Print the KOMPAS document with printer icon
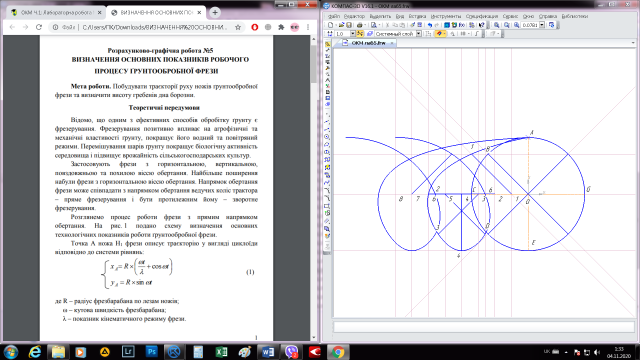 pyautogui.click(x=359, y=25)
